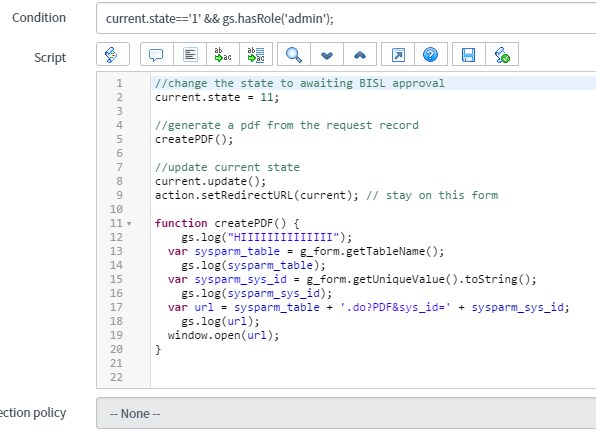The height and width of the screenshot is (438, 596).
Task: Run the script syntax check icon
Action: [x=502, y=54]
